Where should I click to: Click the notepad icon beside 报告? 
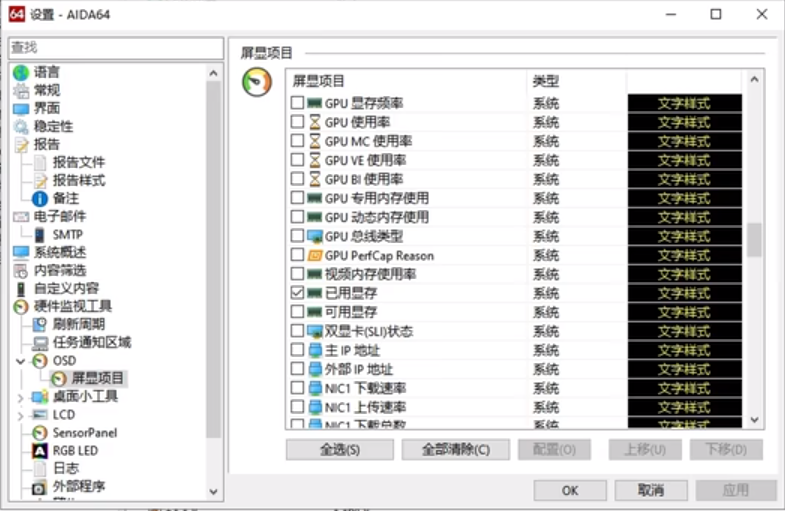point(21,145)
